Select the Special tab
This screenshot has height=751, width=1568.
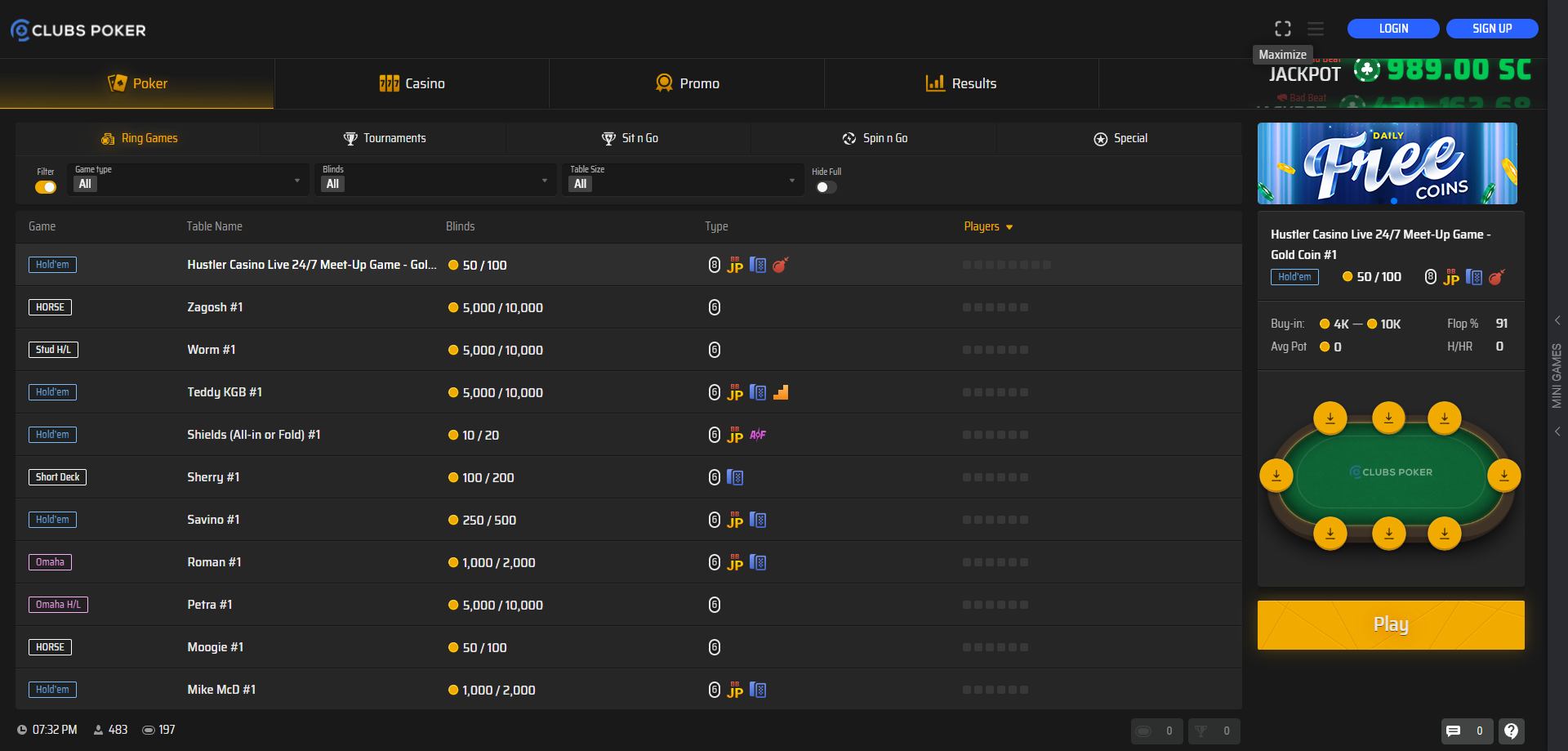coord(1120,138)
